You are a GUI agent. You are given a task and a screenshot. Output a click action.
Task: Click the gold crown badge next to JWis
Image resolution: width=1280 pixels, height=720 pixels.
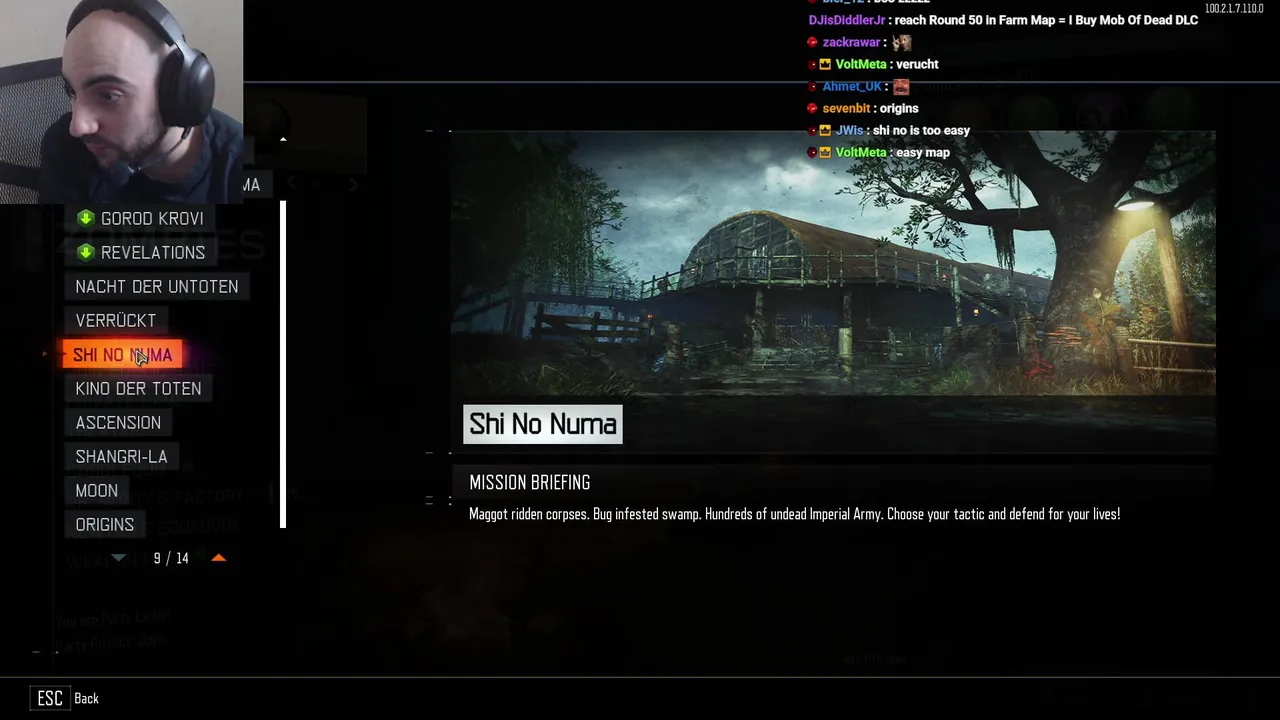pyautogui.click(x=826, y=130)
